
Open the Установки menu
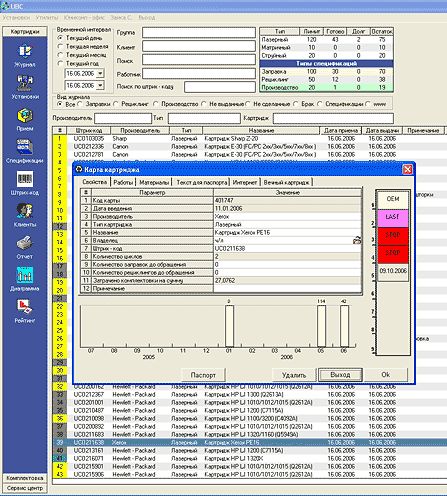(16, 17)
